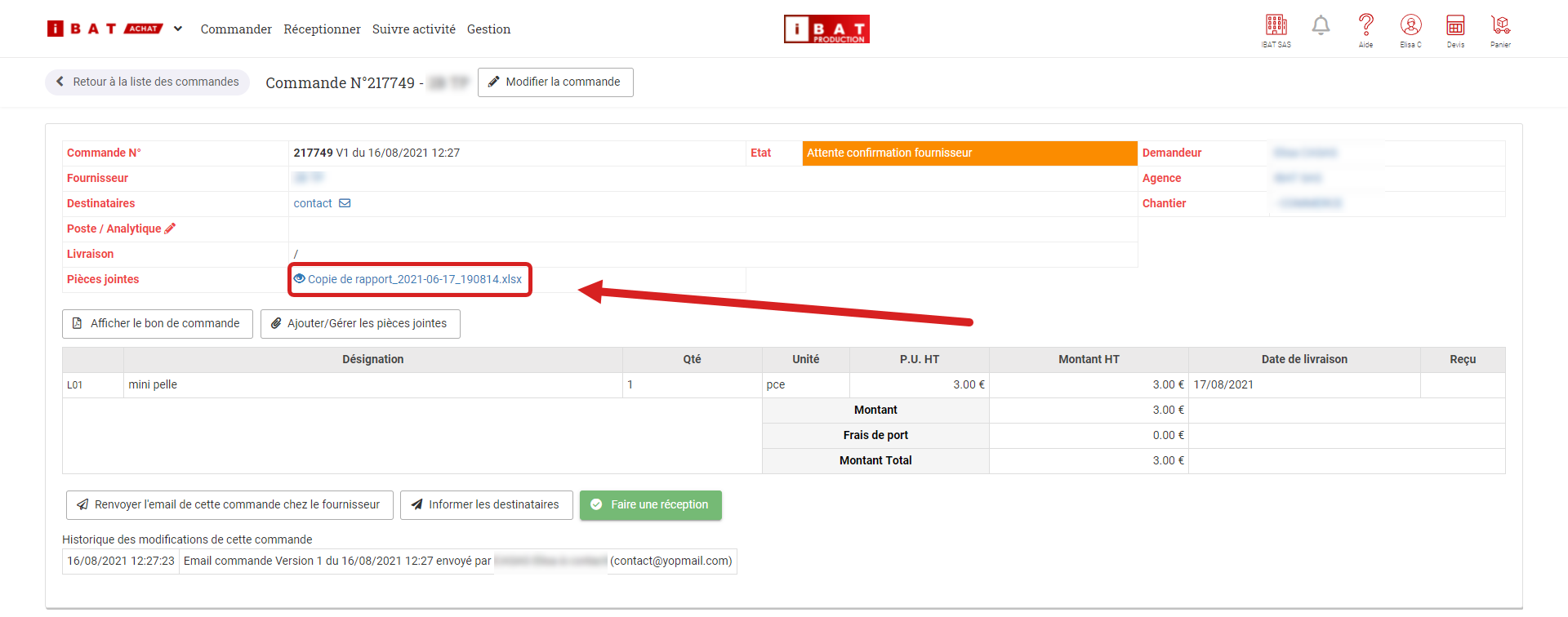The height and width of the screenshot is (617, 1568).
Task: Open the Commander menu
Action: [236, 29]
